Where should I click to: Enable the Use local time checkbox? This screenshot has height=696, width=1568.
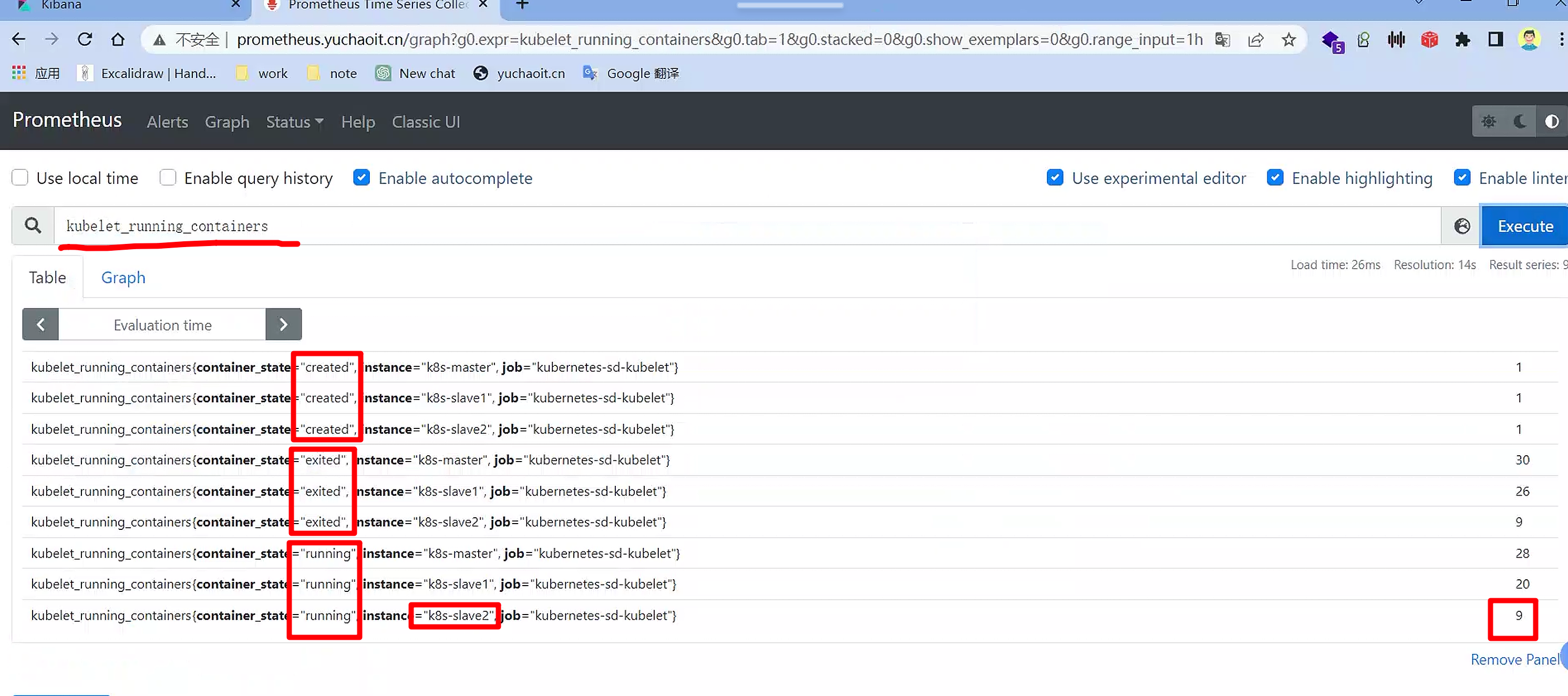click(x=20, y=178)
